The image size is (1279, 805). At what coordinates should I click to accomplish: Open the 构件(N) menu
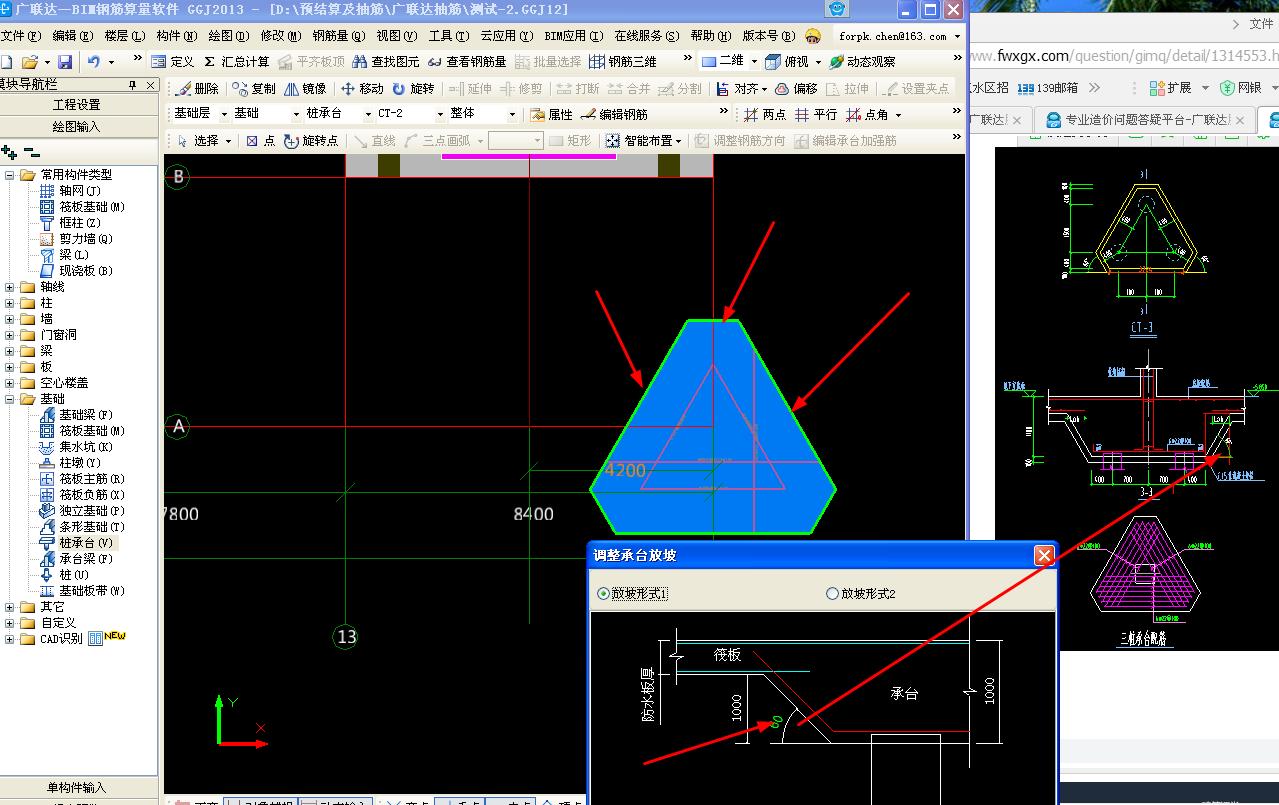pos(176,36)
